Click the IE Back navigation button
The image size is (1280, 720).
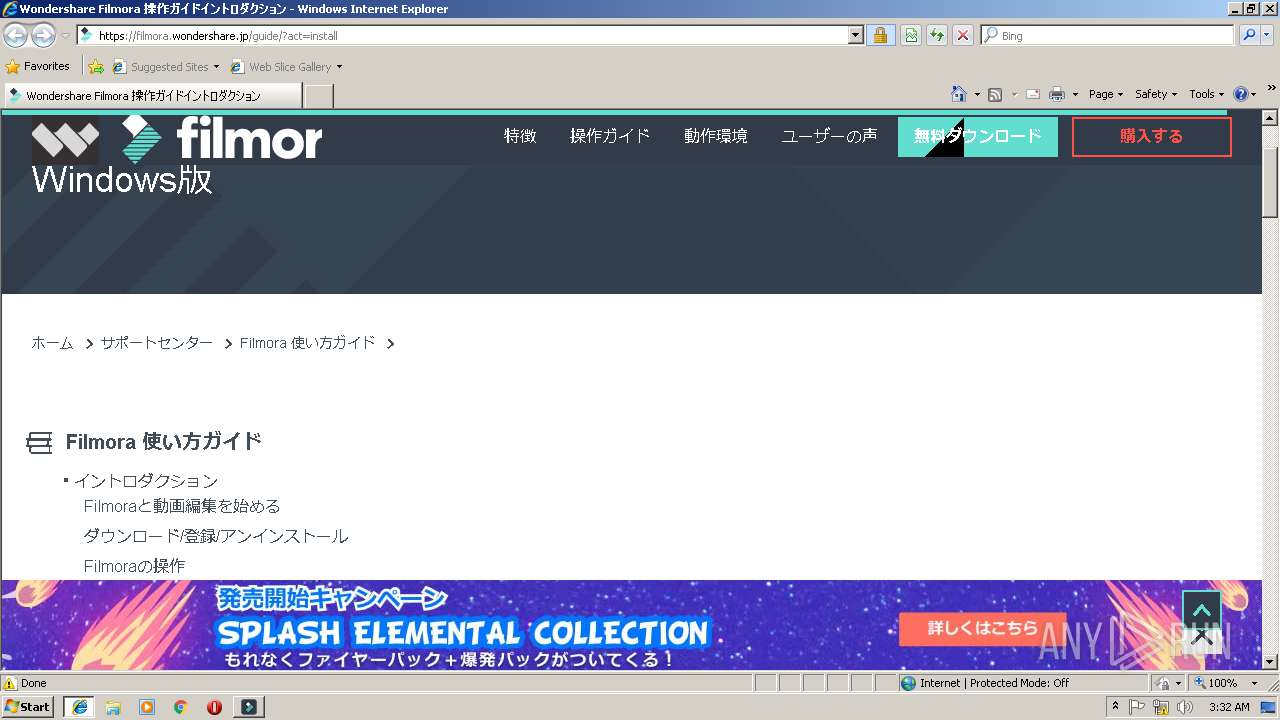tap(16, 36)
